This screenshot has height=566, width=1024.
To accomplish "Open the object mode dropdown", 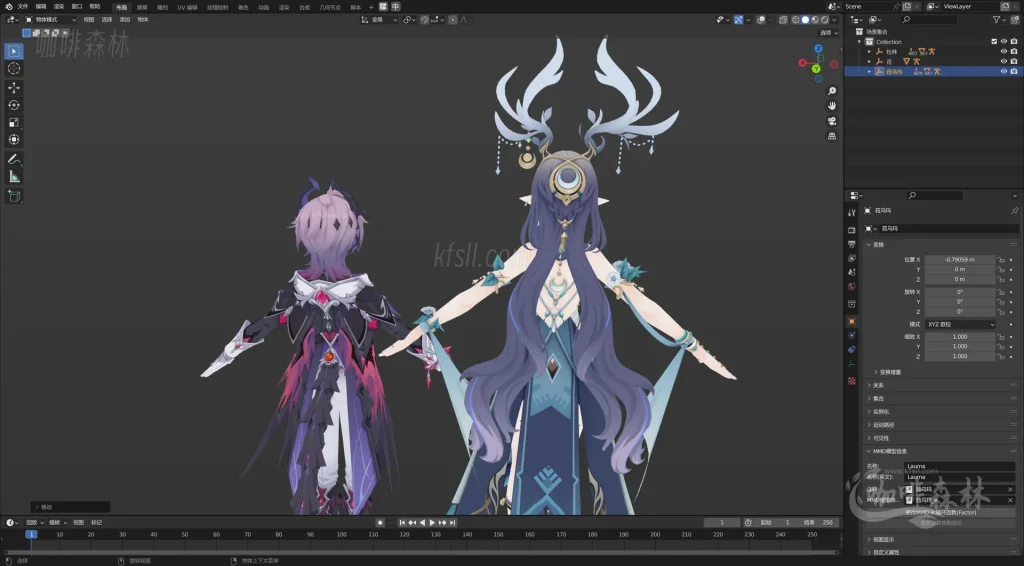I will pos(50,20).
